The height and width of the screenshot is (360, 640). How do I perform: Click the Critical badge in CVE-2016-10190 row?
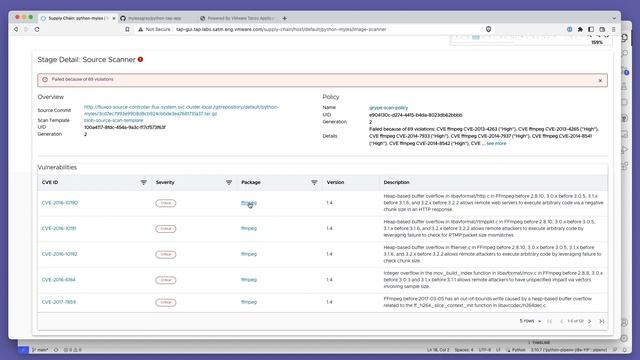[165, 203]
